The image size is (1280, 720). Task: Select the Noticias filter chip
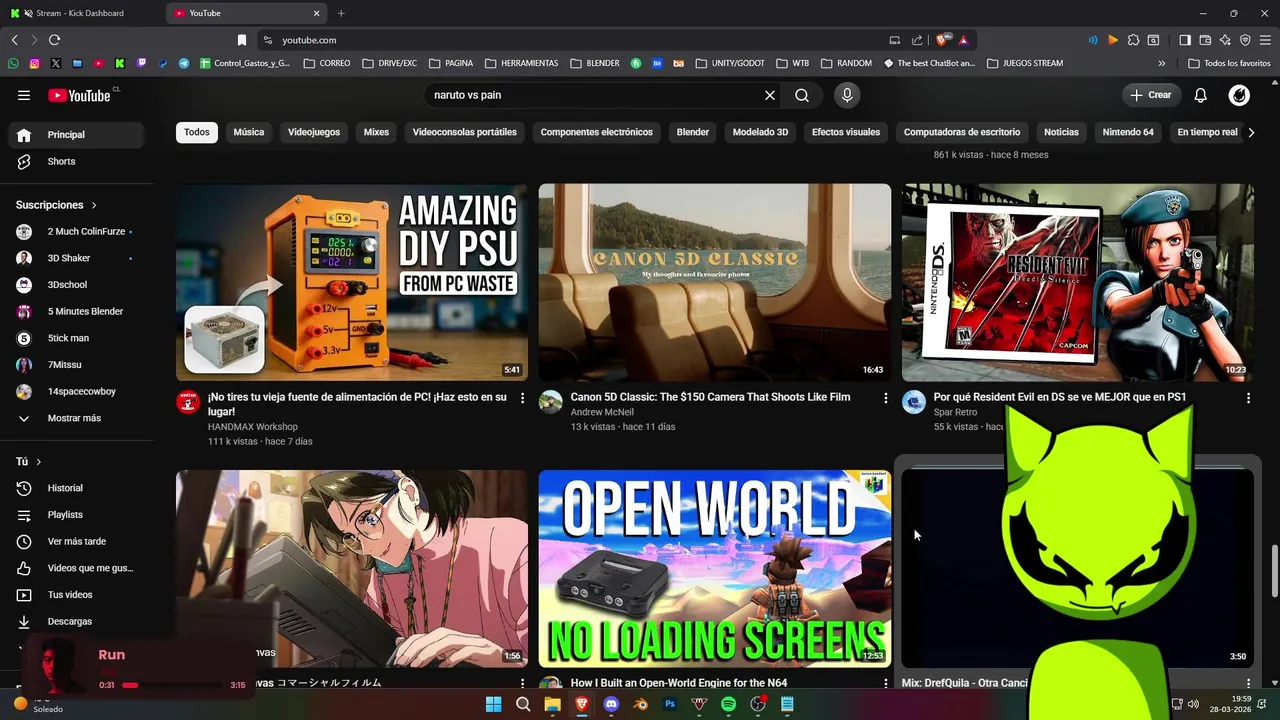[x=1061, y=132]
